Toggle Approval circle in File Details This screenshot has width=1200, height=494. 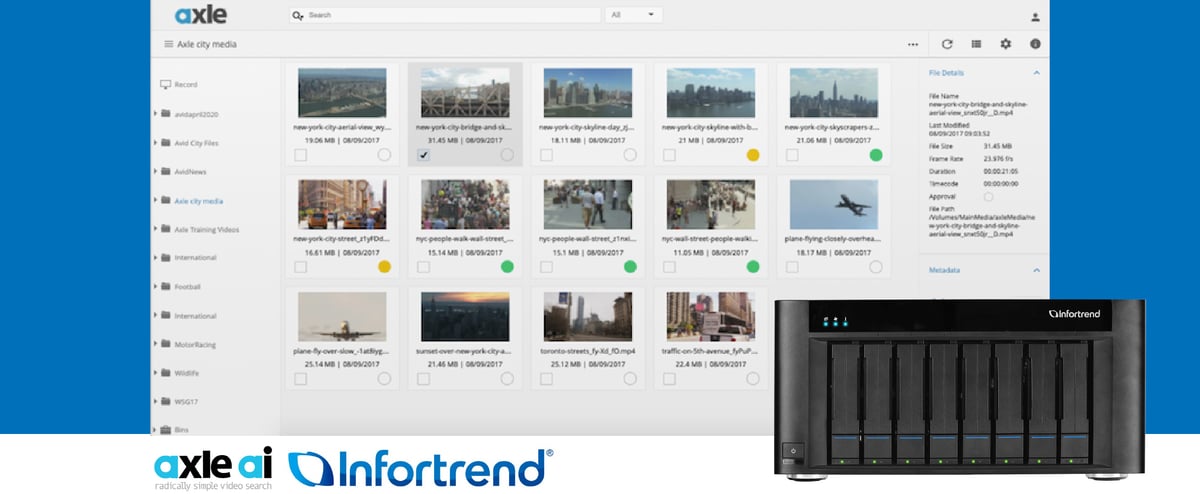pyautogui.click(x=988, y=197)
